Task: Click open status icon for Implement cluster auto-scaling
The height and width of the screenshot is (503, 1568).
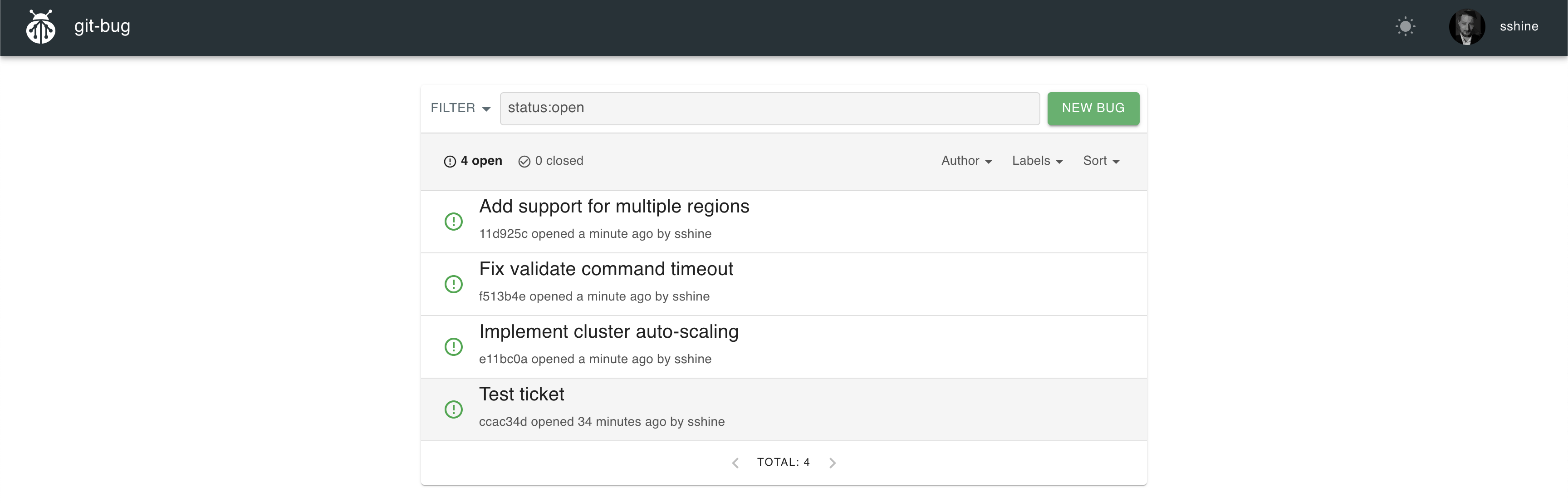Action: (454, 346)
